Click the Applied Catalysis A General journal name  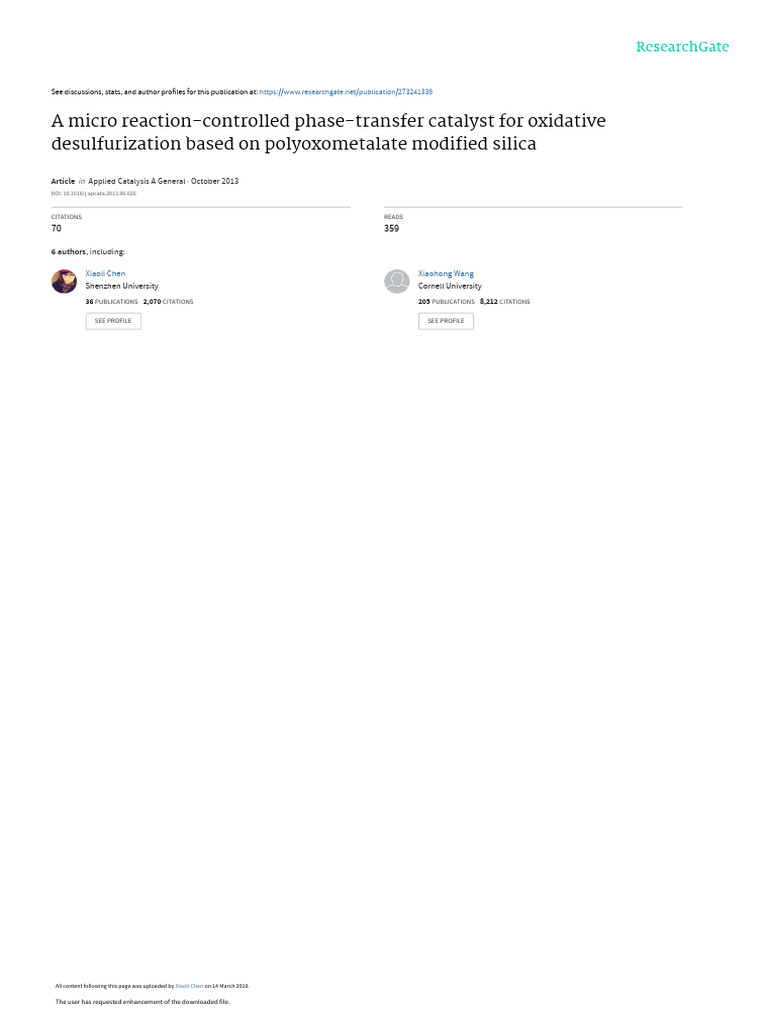136,181
